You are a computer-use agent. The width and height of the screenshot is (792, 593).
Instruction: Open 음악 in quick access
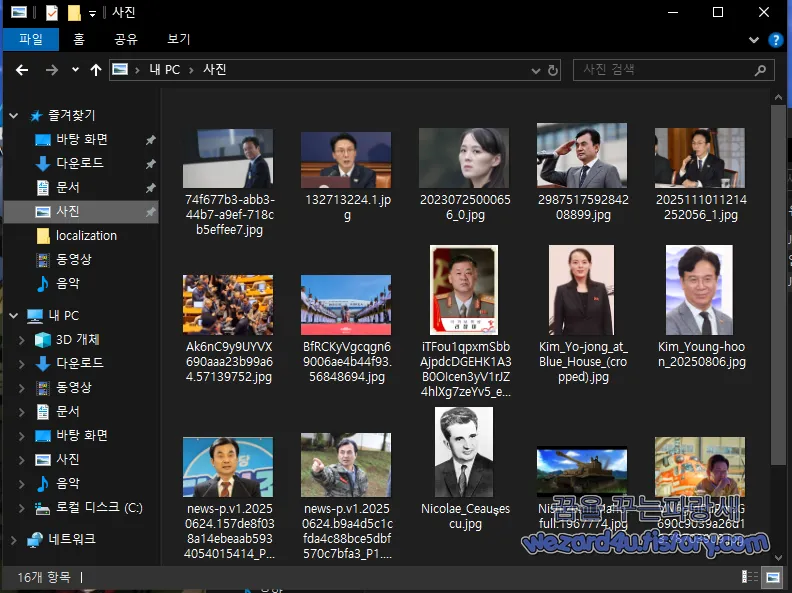pos(67,283)
